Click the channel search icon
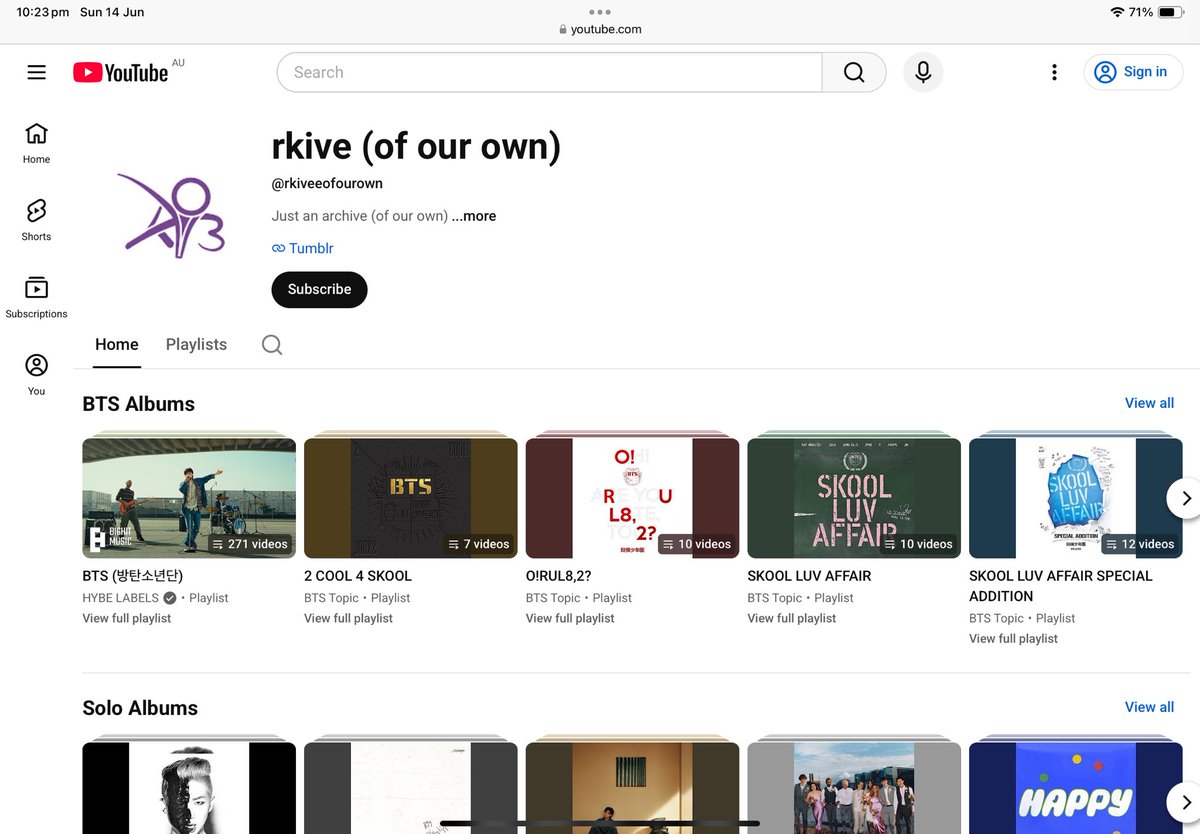The width and height of the screenshot is (1200, 834). click(x=272, y=345)
